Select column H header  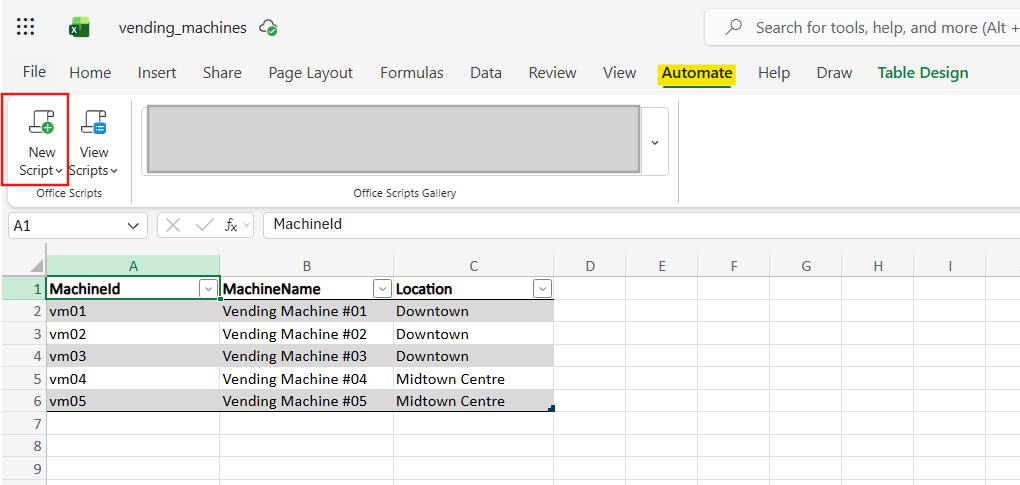pyautogui.click(x=878, y=266)
